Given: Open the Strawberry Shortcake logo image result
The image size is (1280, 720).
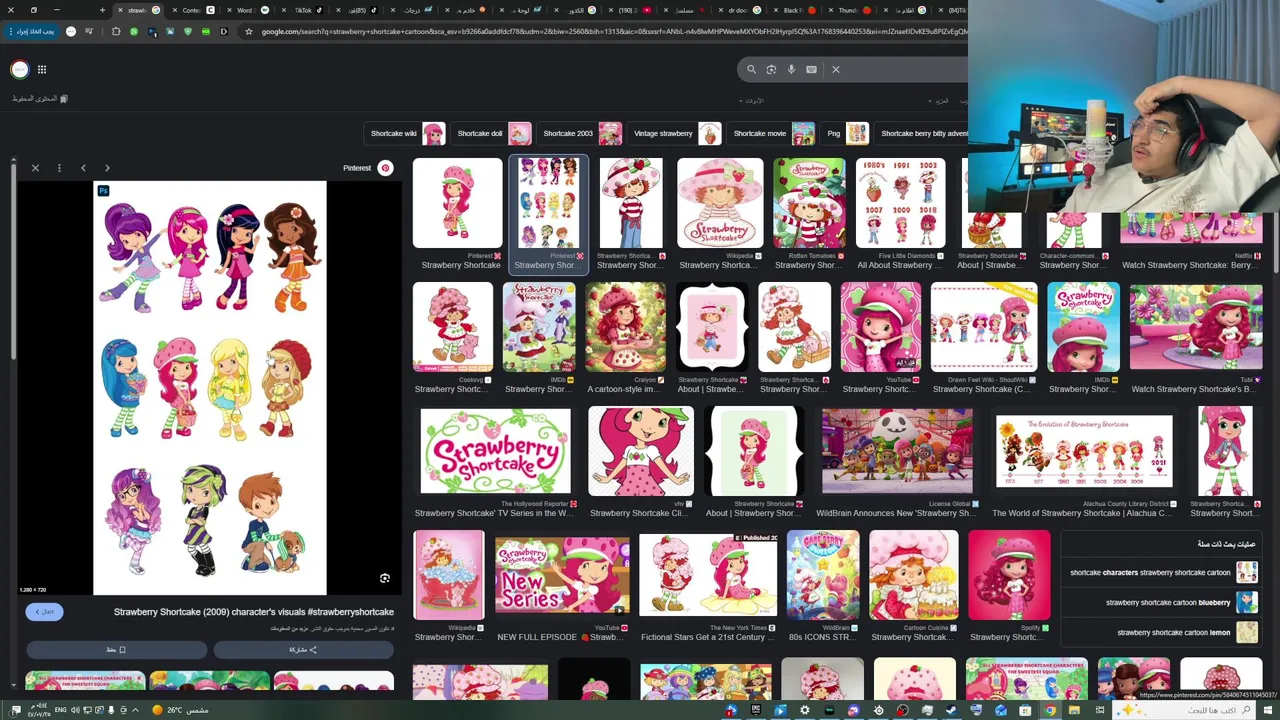Looking at the screenshot, I should 495,451.
